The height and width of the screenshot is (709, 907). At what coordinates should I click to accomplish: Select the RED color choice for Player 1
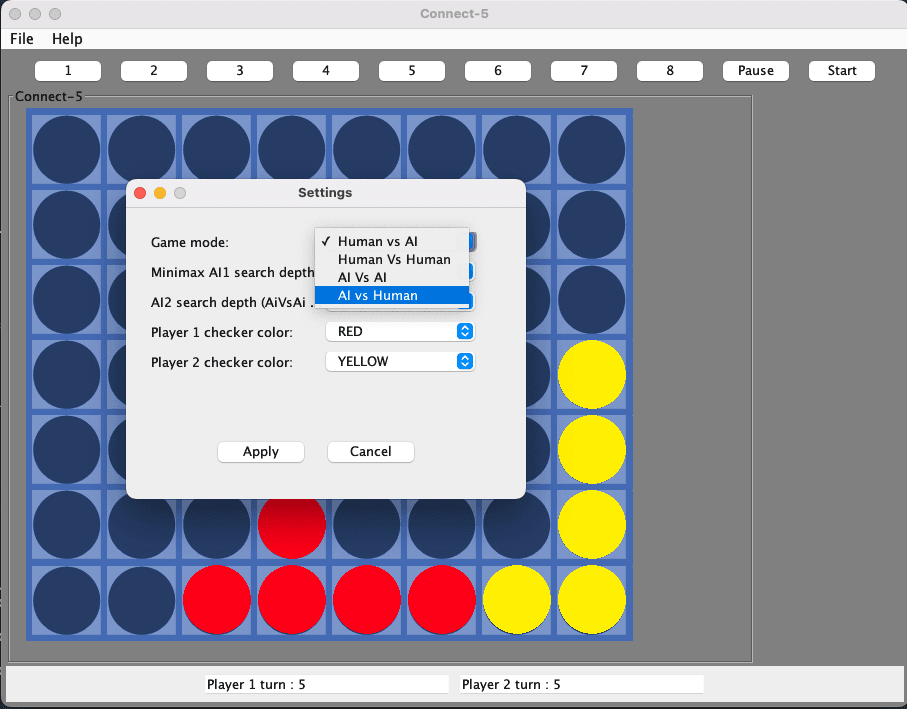tap(400, 331)
